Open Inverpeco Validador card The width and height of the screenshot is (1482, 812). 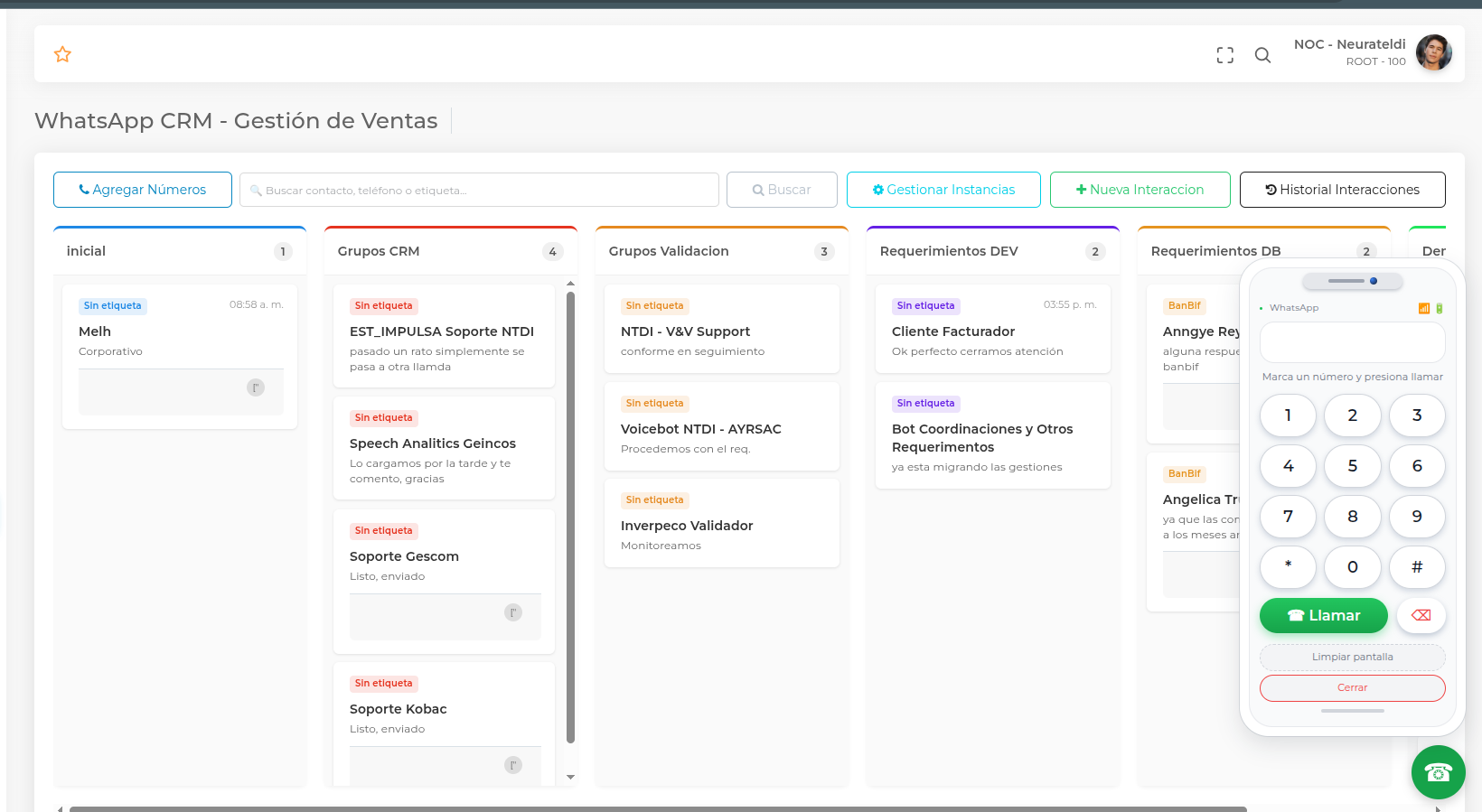(722, 523)
